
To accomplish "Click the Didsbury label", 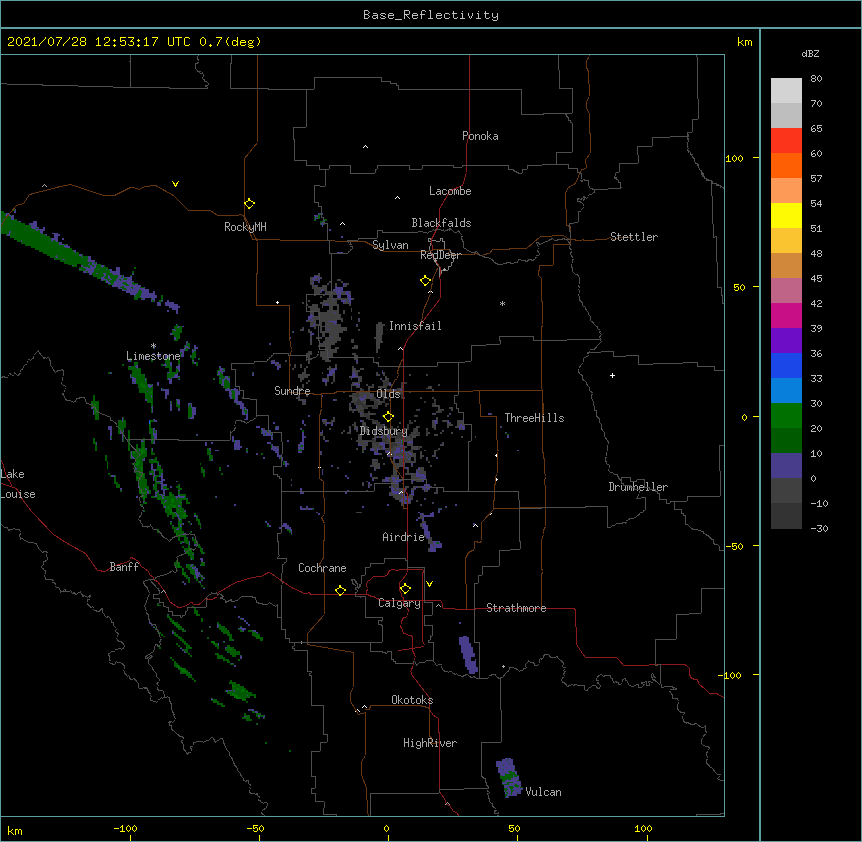I will 383,431.
